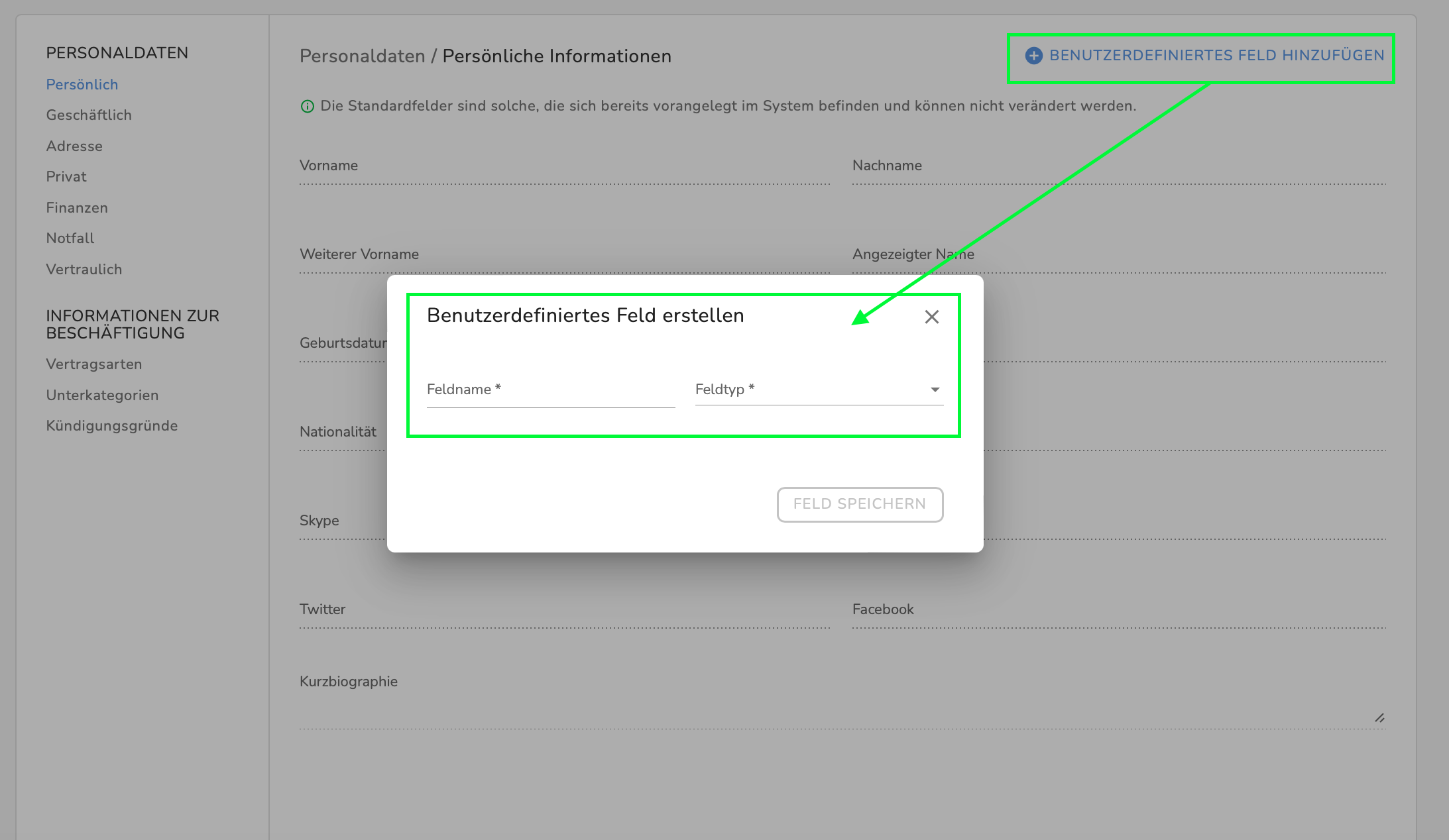The width and height of the screenshot is (1449, 840).
Task: Select Persönlich in the sidebar
Action: tap(82, 85)
